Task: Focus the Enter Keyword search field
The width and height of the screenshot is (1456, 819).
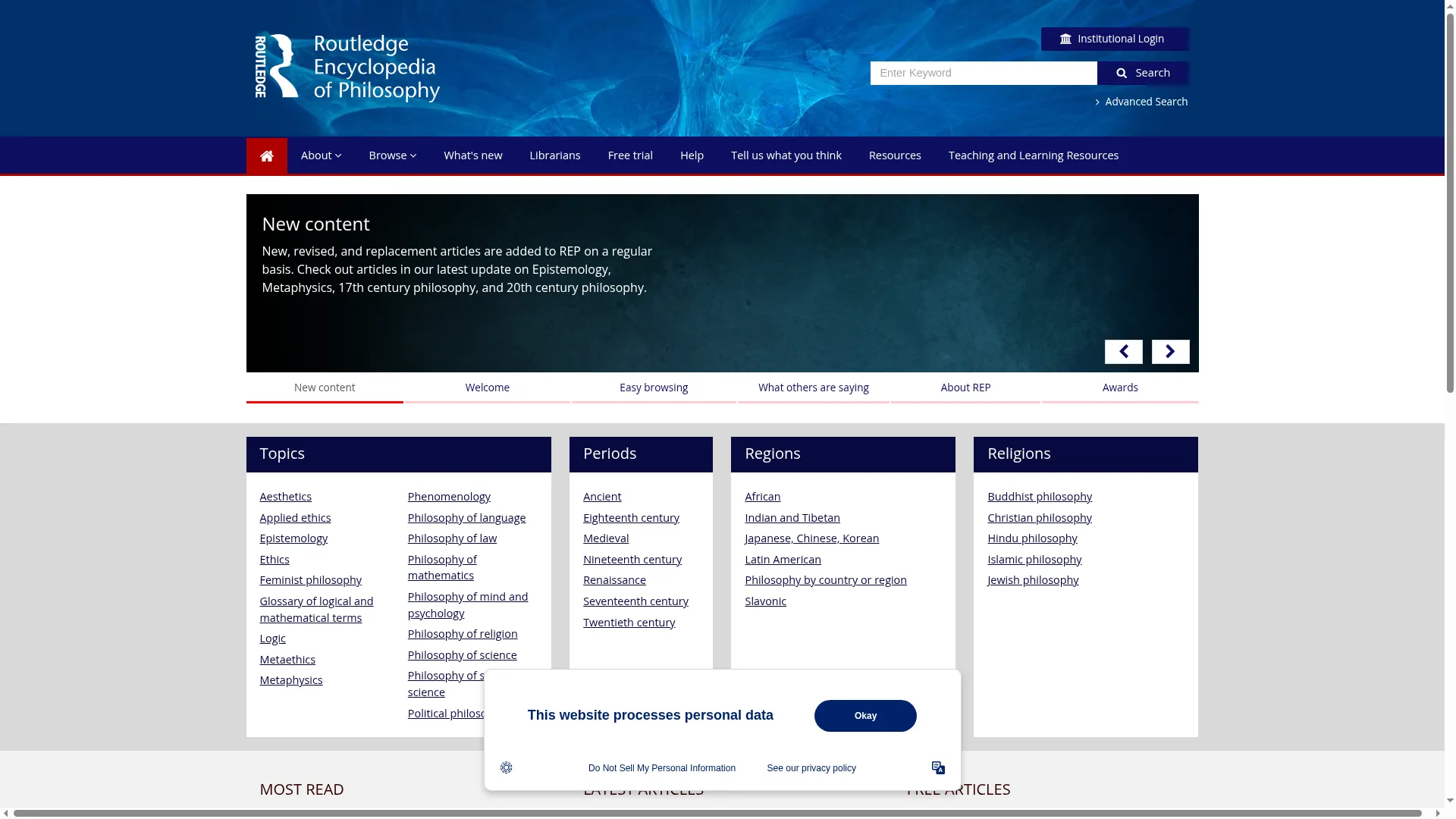Action: pyautogui.click(x=984, y=74)
